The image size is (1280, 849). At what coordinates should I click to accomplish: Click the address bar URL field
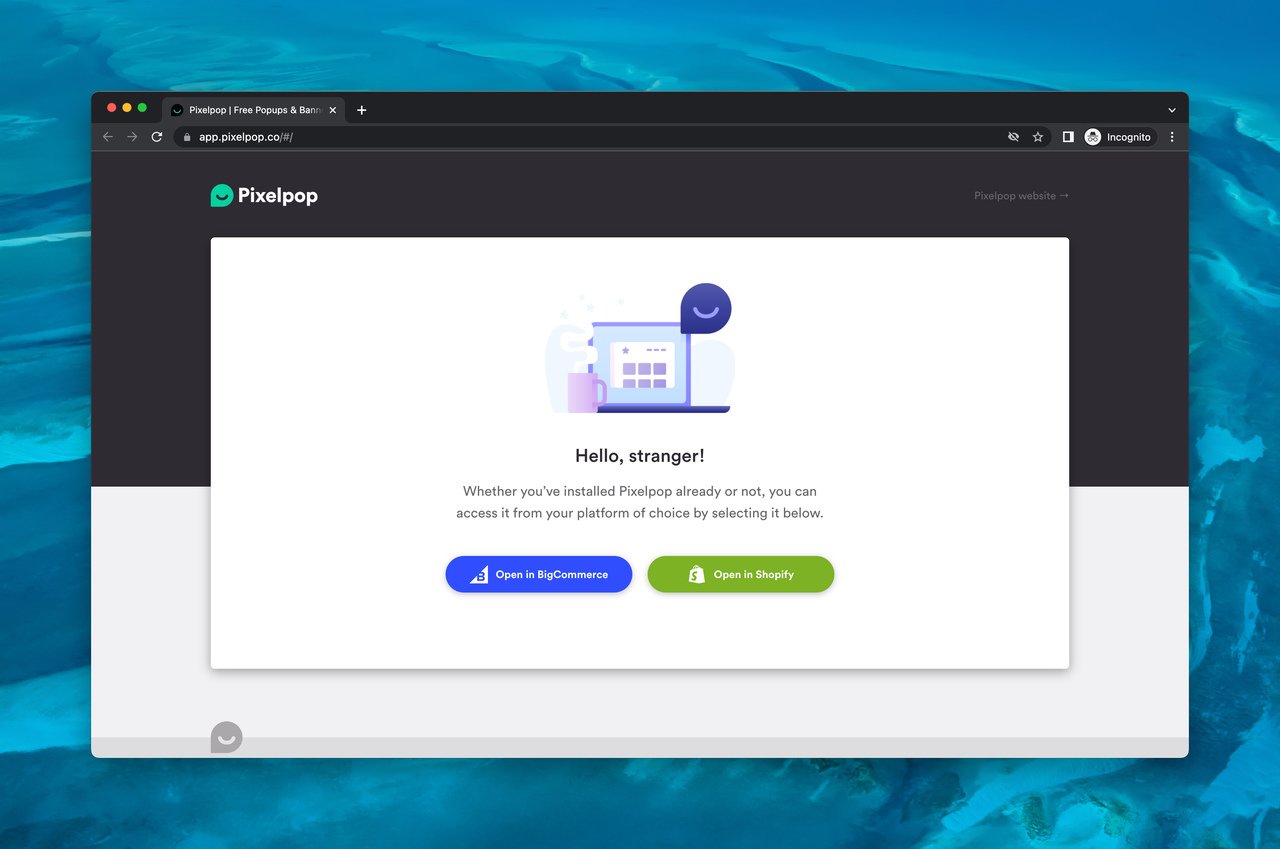[610, 137]
